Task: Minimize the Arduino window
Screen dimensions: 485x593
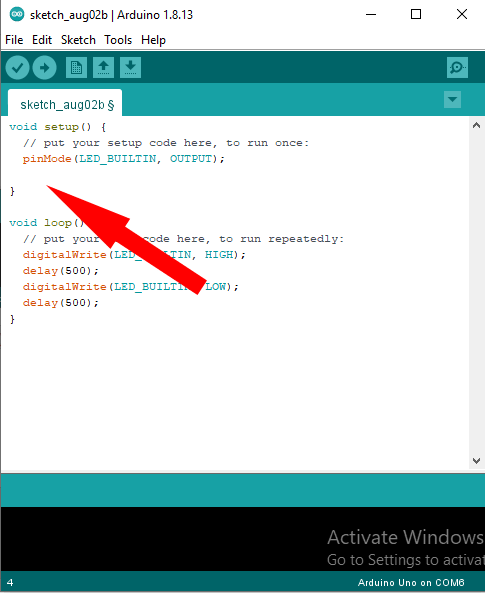Action: point(371,14)
